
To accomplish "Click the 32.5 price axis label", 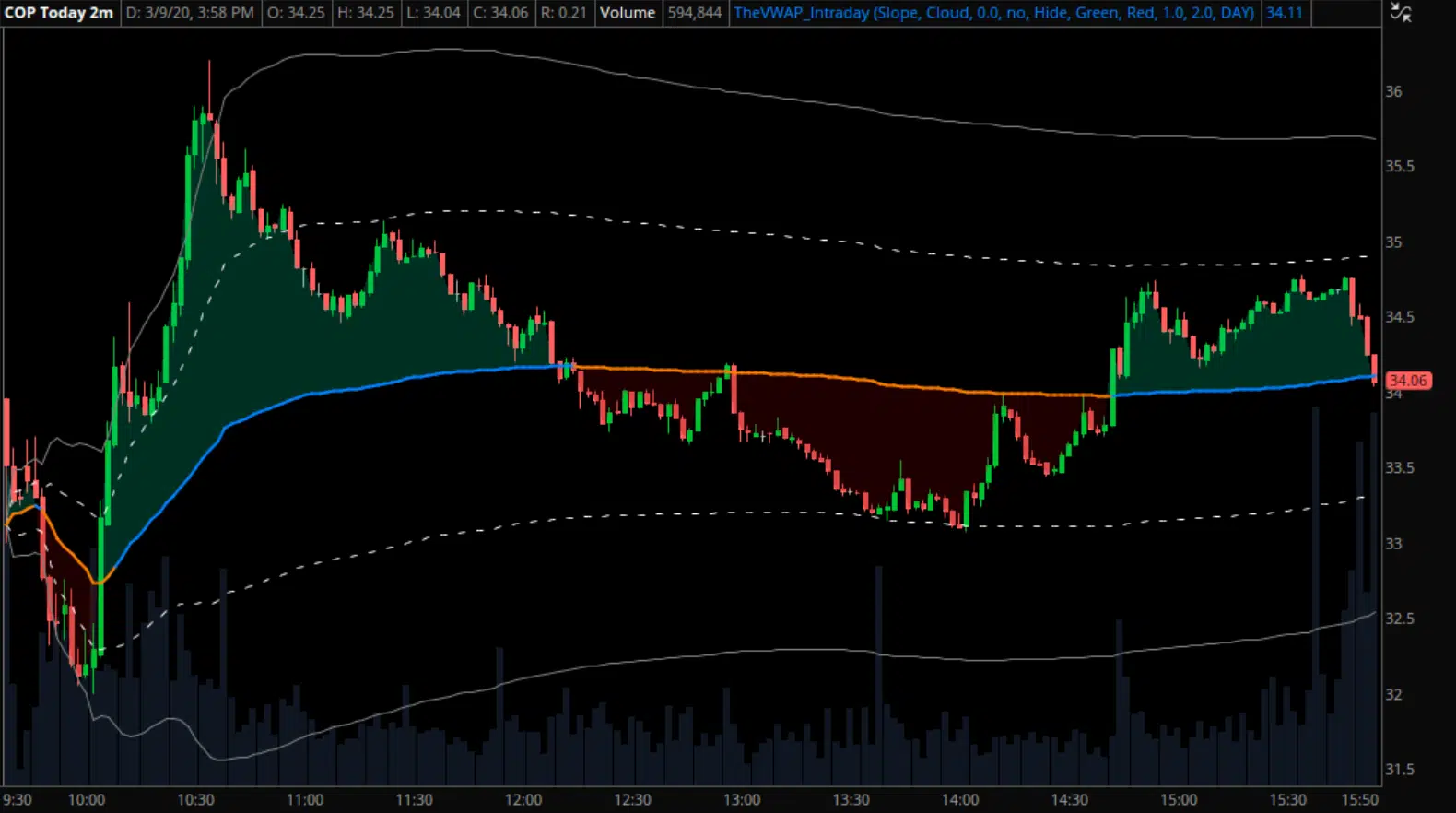I will point(1399,619).
